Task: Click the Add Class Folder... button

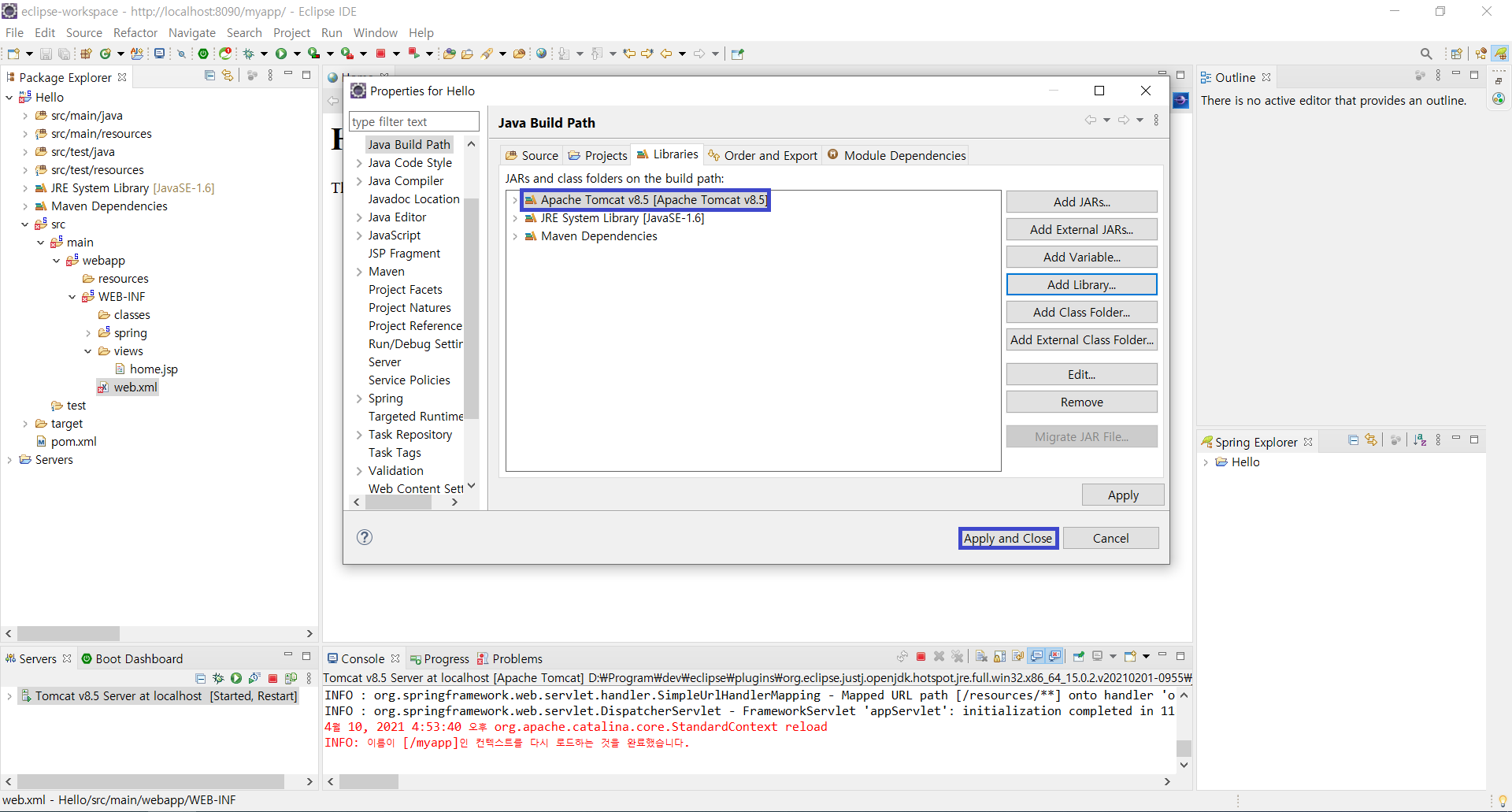Action: pyautogui.click(x=1081, y=312)
